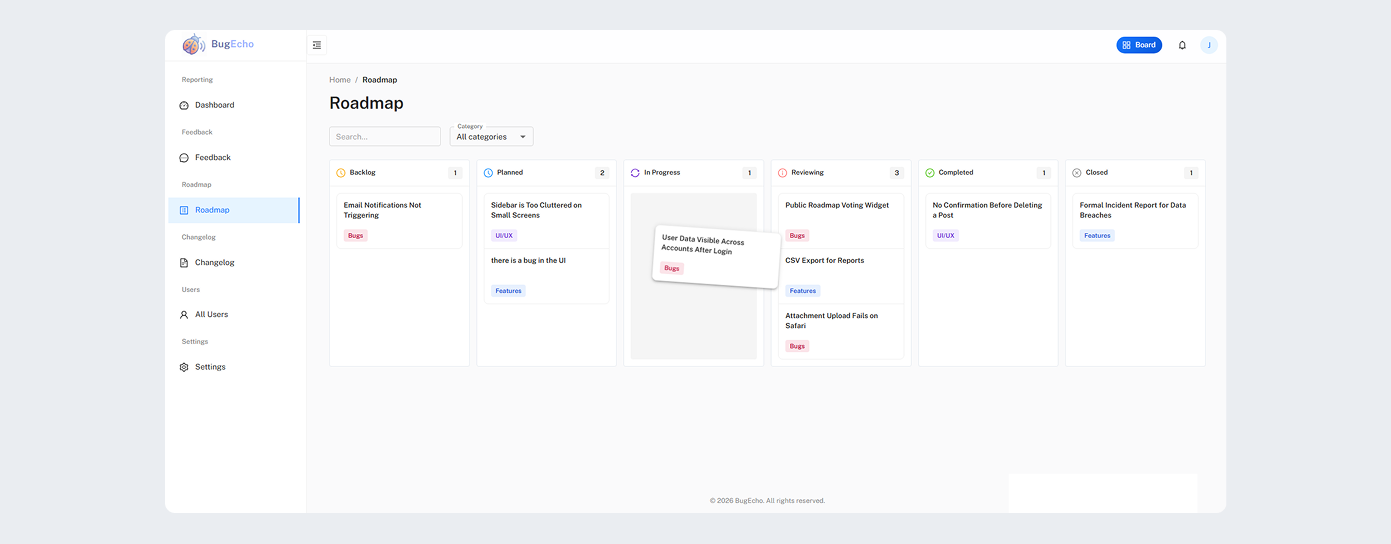Expand the All categories dropdown
Viewport: 1391px width, 544px height.
point(491,137)
